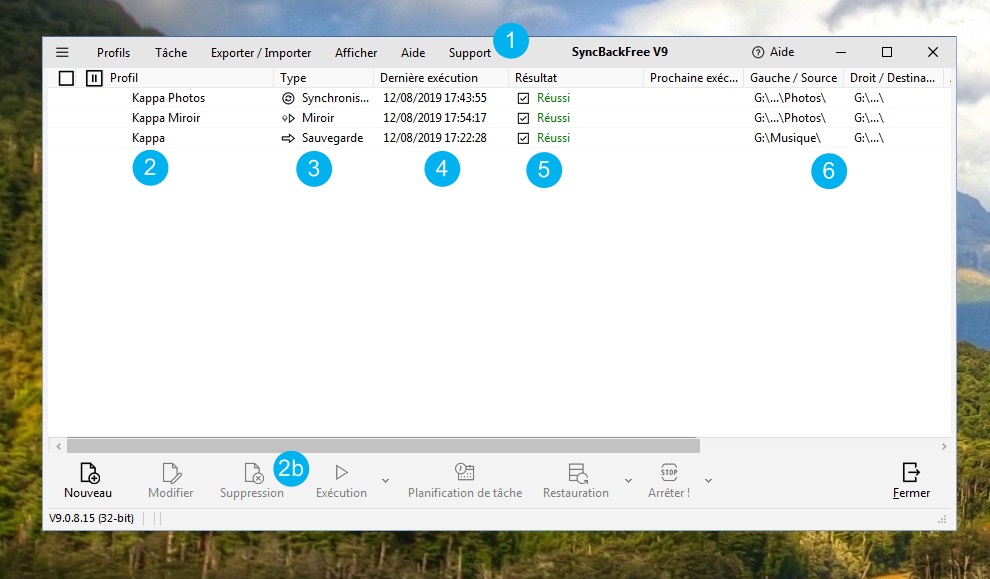Viewport: 990px width, 579px height.
Task: Click the Suppression delete profile icon
Action: pyautogui.click(x=253, y=472)
